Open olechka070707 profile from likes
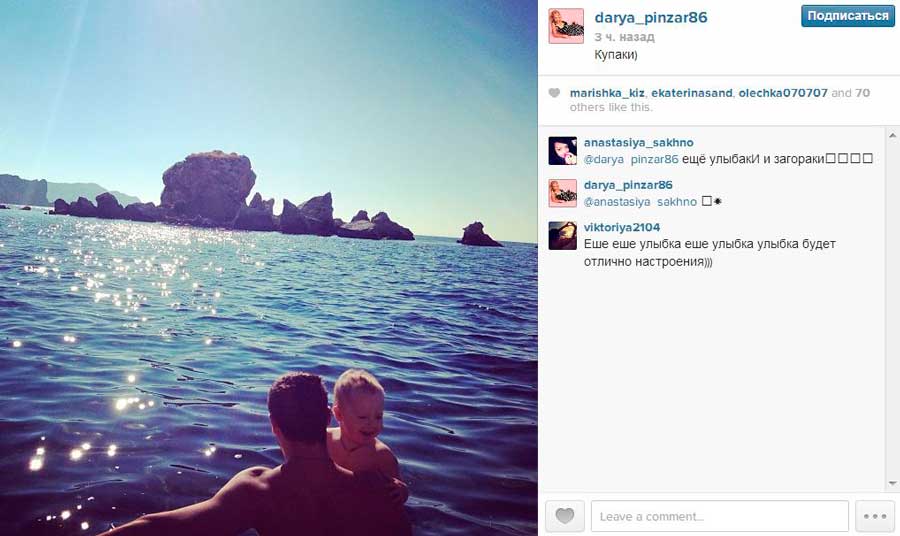This screenshot has height=536, width=900. click(783, 93)
